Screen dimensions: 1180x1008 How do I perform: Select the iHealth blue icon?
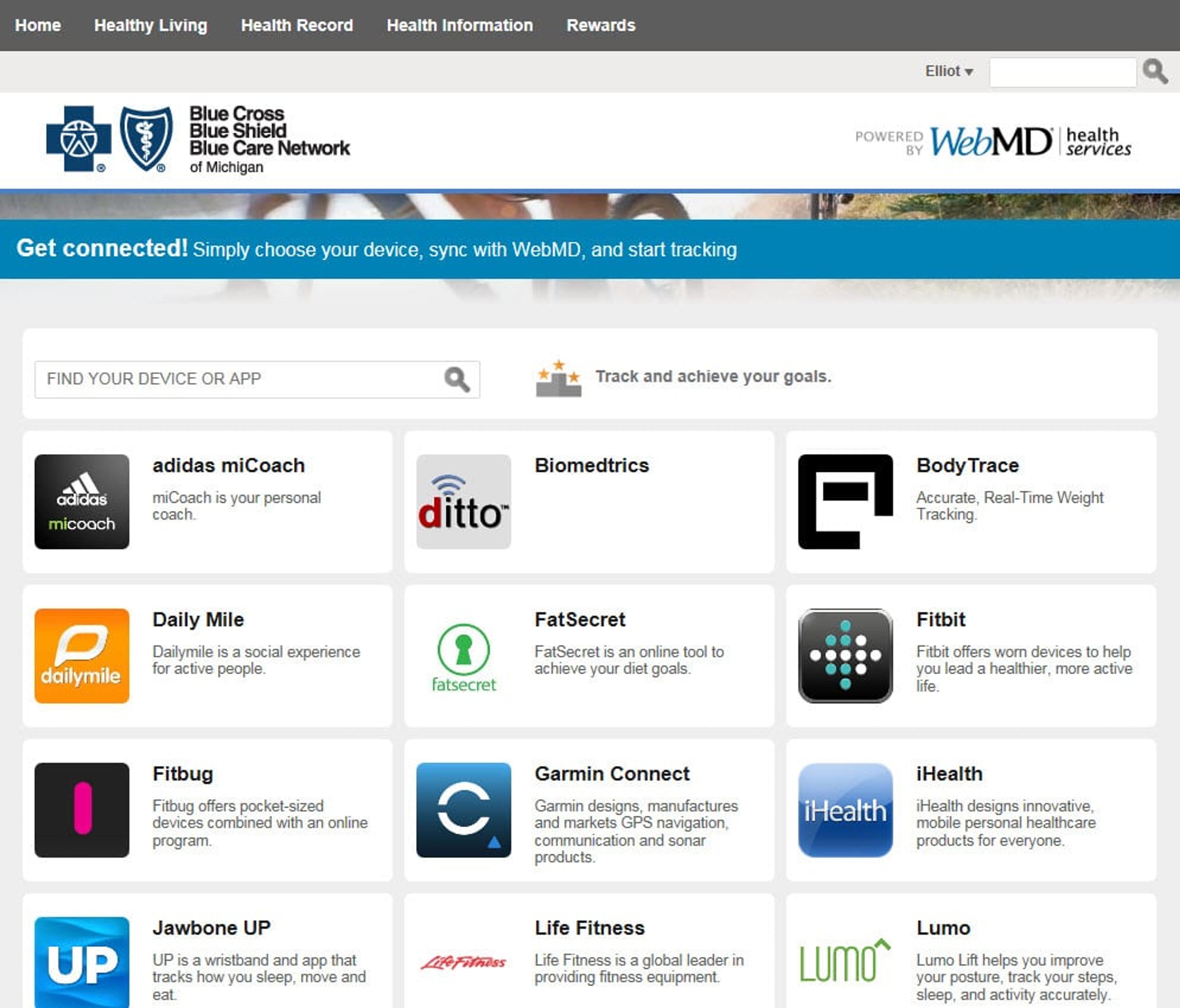[x=845, y=809]
